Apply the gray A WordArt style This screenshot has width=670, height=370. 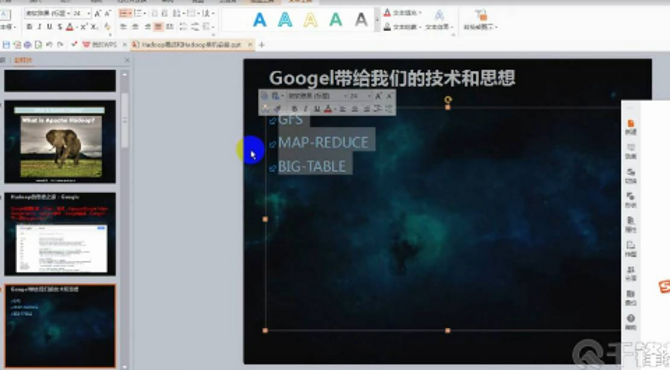pos(361,20)
